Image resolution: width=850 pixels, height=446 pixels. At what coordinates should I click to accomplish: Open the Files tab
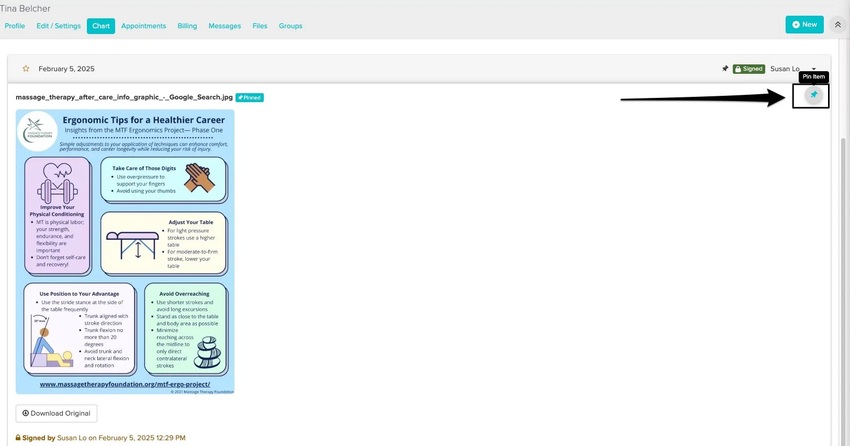[260, 26]
